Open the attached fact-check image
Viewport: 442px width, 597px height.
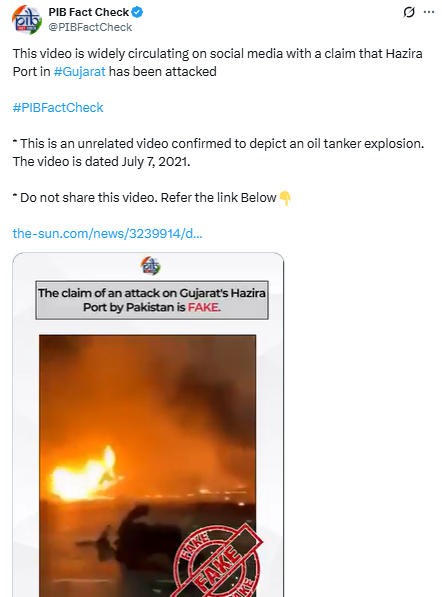click(x=148, y=425)
